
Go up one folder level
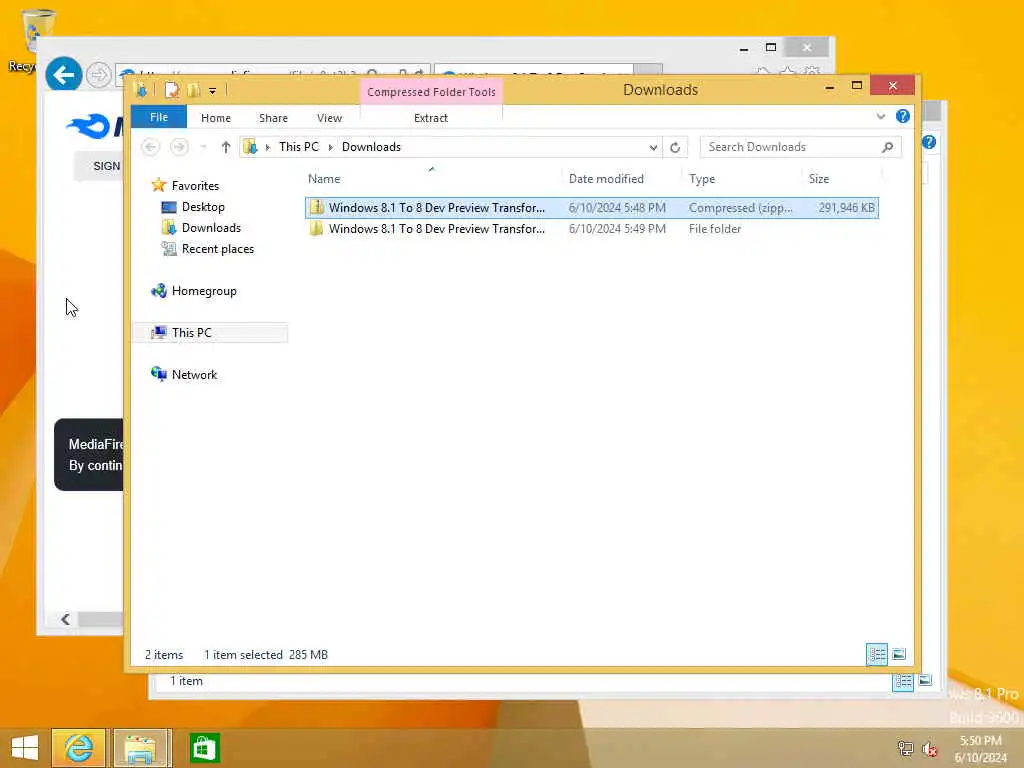(x=226, y=147)
